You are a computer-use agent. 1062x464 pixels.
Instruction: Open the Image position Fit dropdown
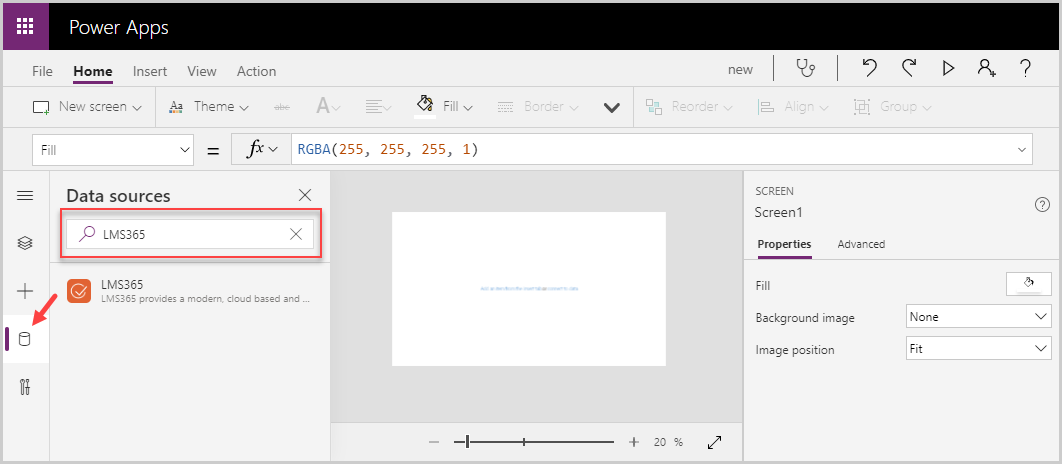[977, 349]
